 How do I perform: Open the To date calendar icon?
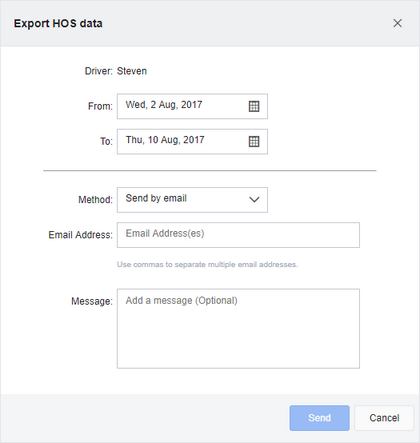click(x=254, y=142)
